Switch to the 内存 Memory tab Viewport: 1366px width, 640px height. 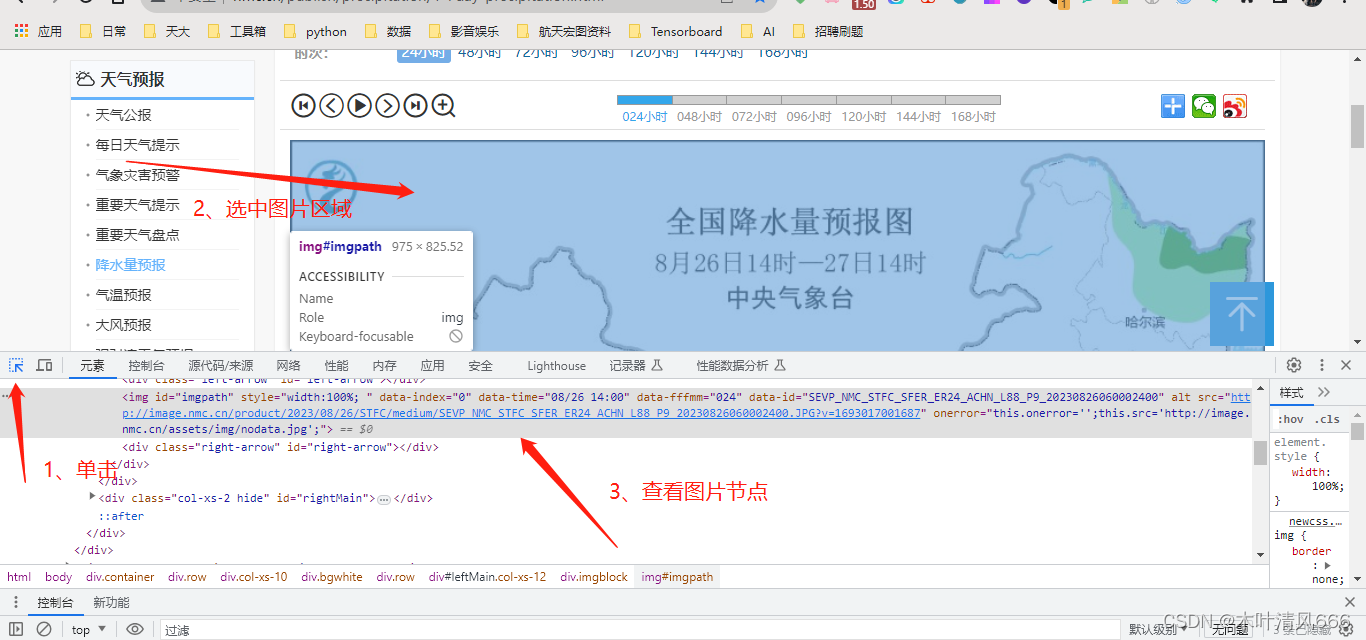pos(384,366)
